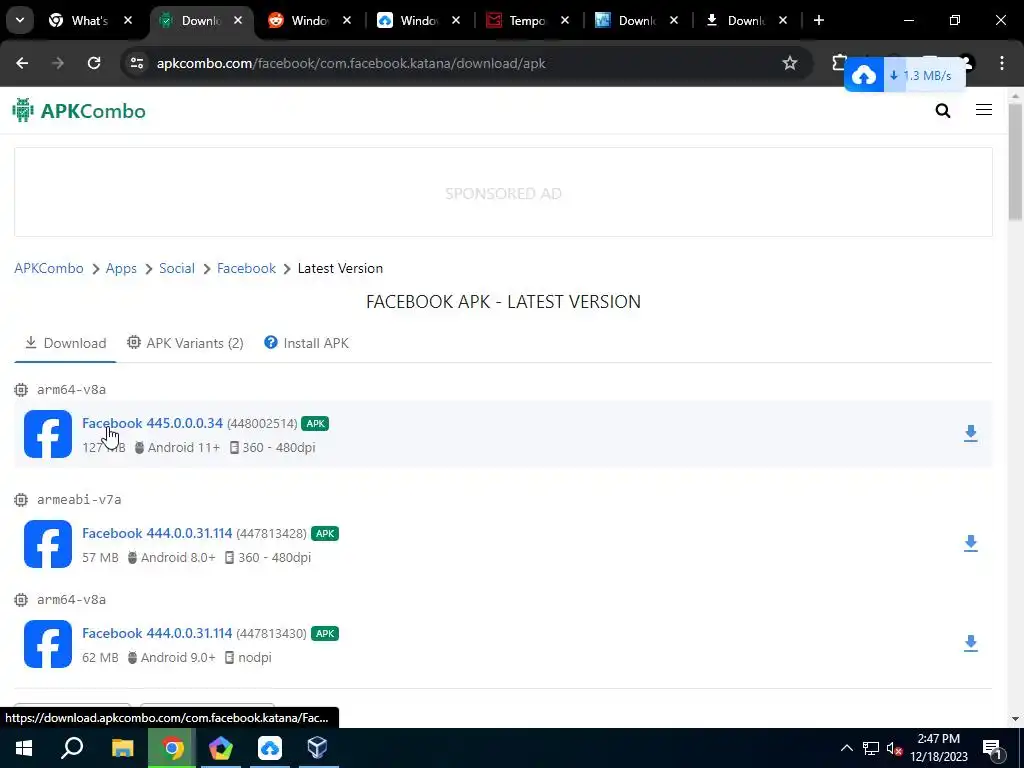Click the address bar URL

click(351, 63)
